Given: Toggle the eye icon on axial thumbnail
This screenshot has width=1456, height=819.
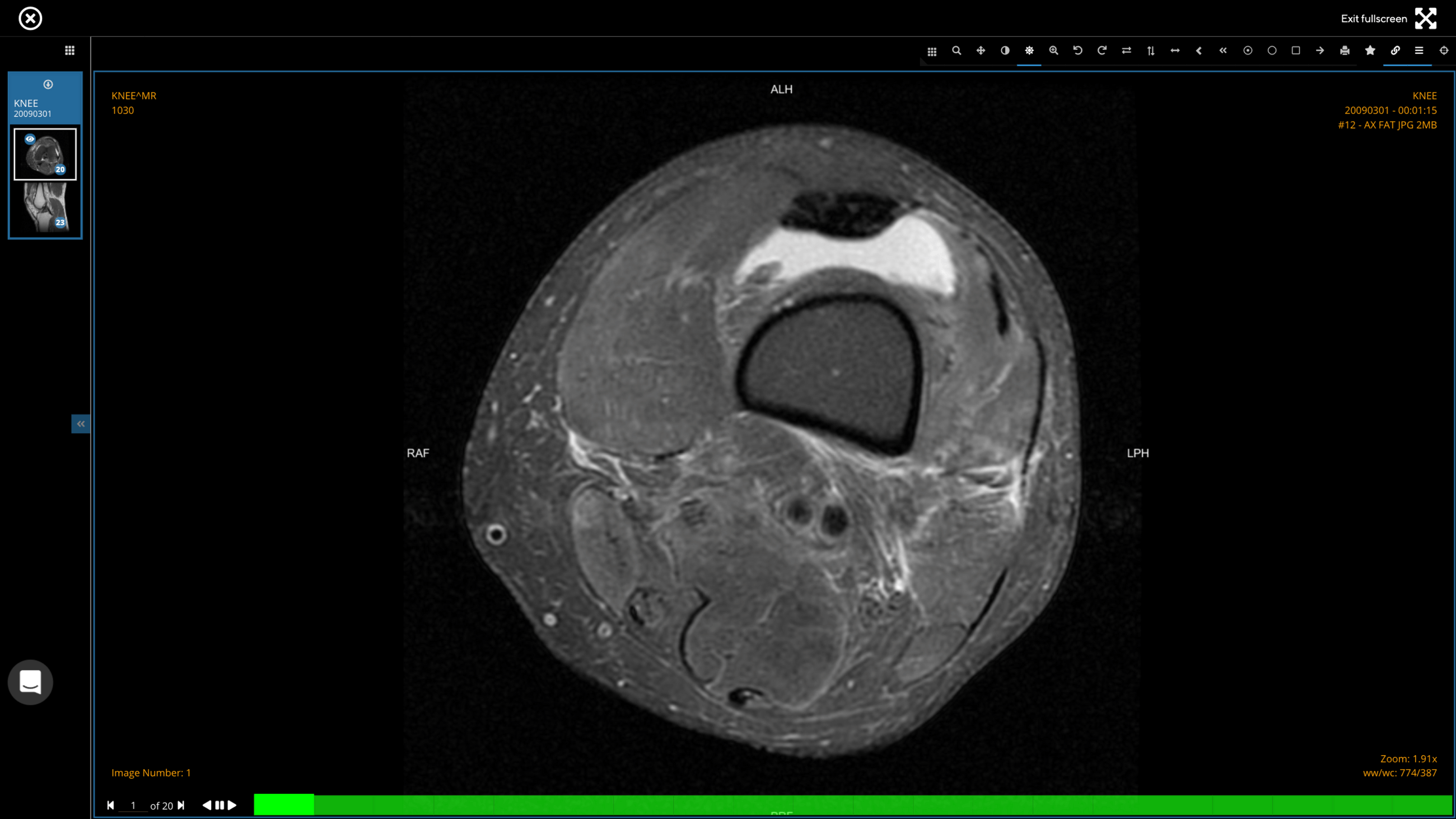Looking at the screenshot, I should coord(30,138).
